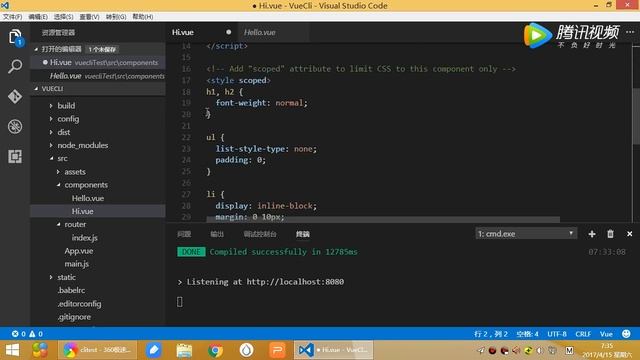Open the Edit (编辑) menu
The height and width of the screenshot is (360, 640).
click(x=38, y=17)
